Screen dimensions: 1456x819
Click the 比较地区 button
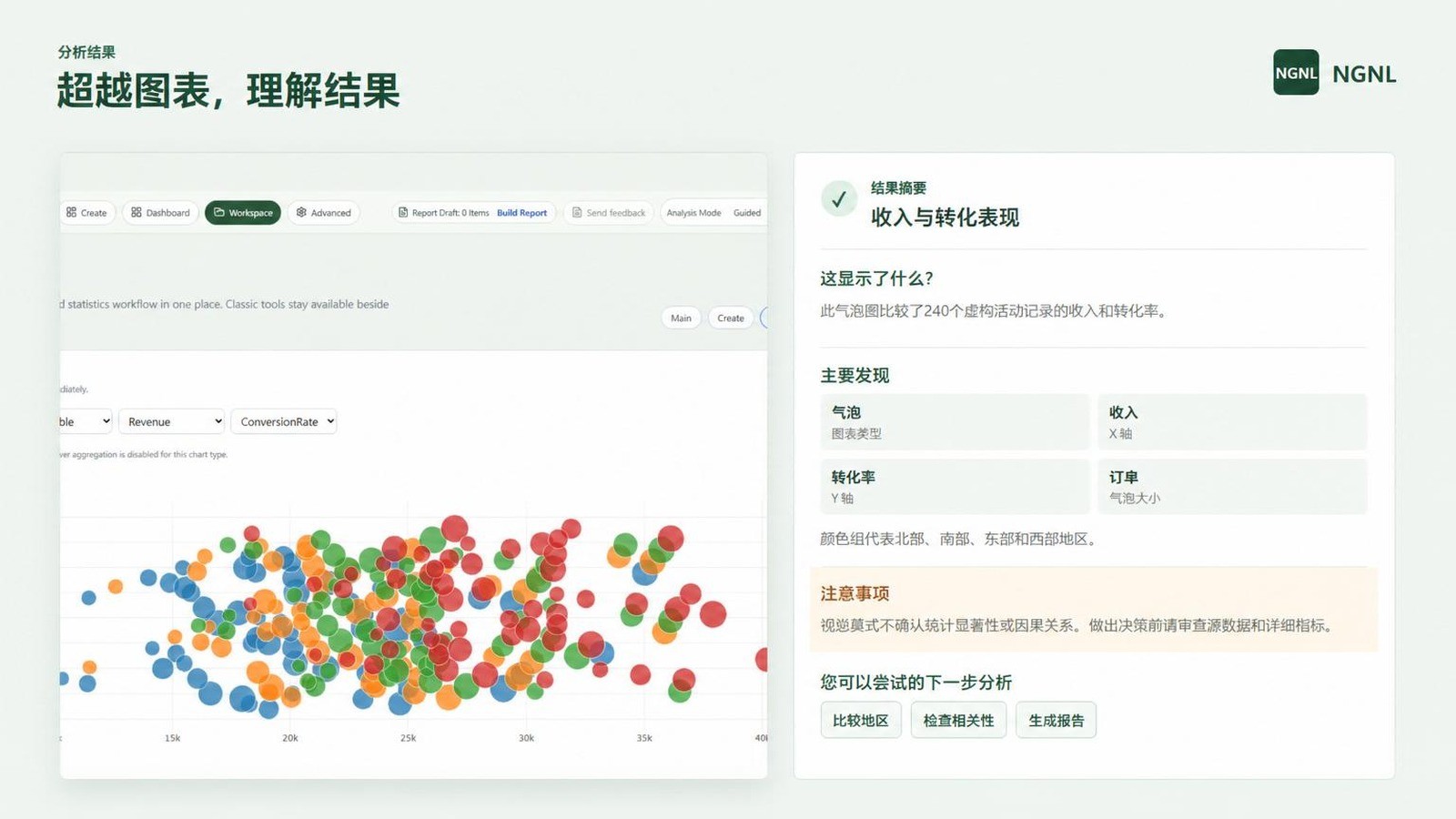(861, 720)
